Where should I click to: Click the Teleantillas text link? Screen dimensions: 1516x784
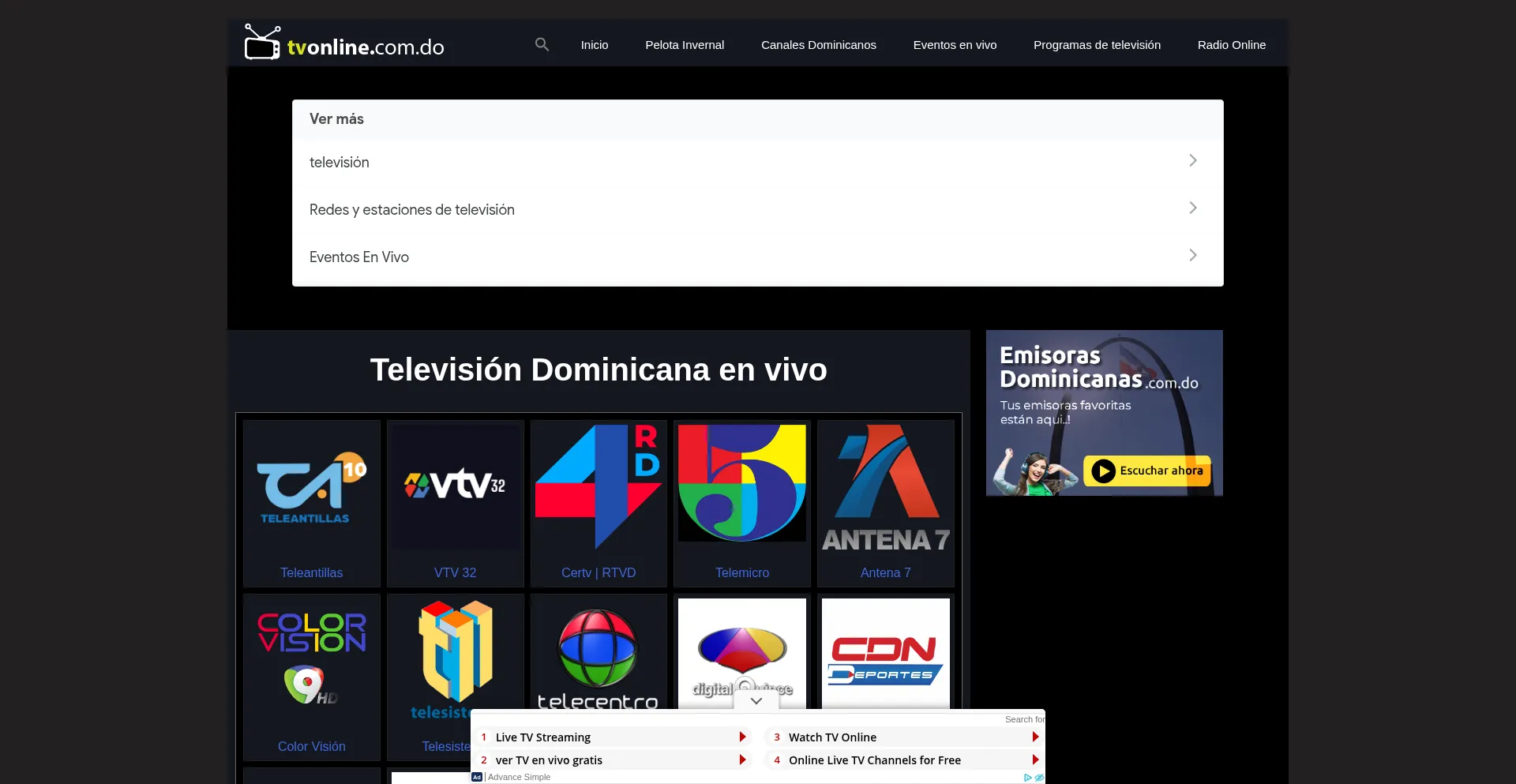click(x=312, y=572)
